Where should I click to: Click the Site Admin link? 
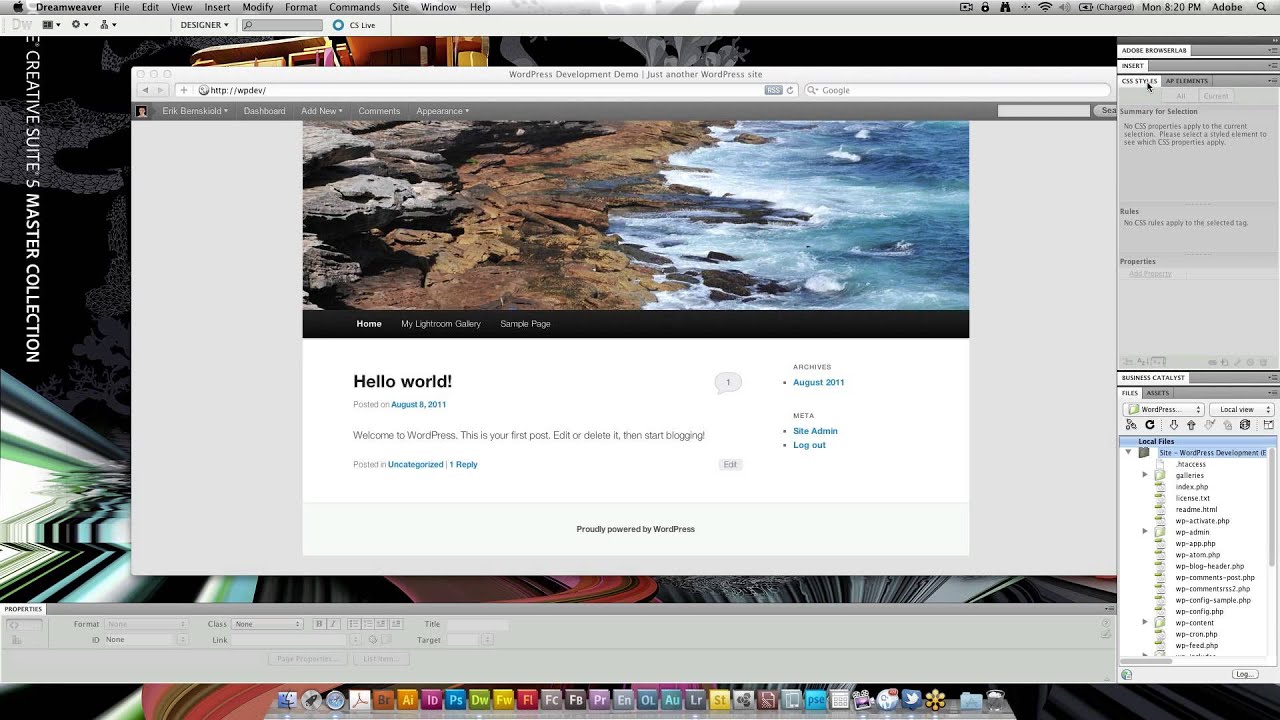coord(815,431)
